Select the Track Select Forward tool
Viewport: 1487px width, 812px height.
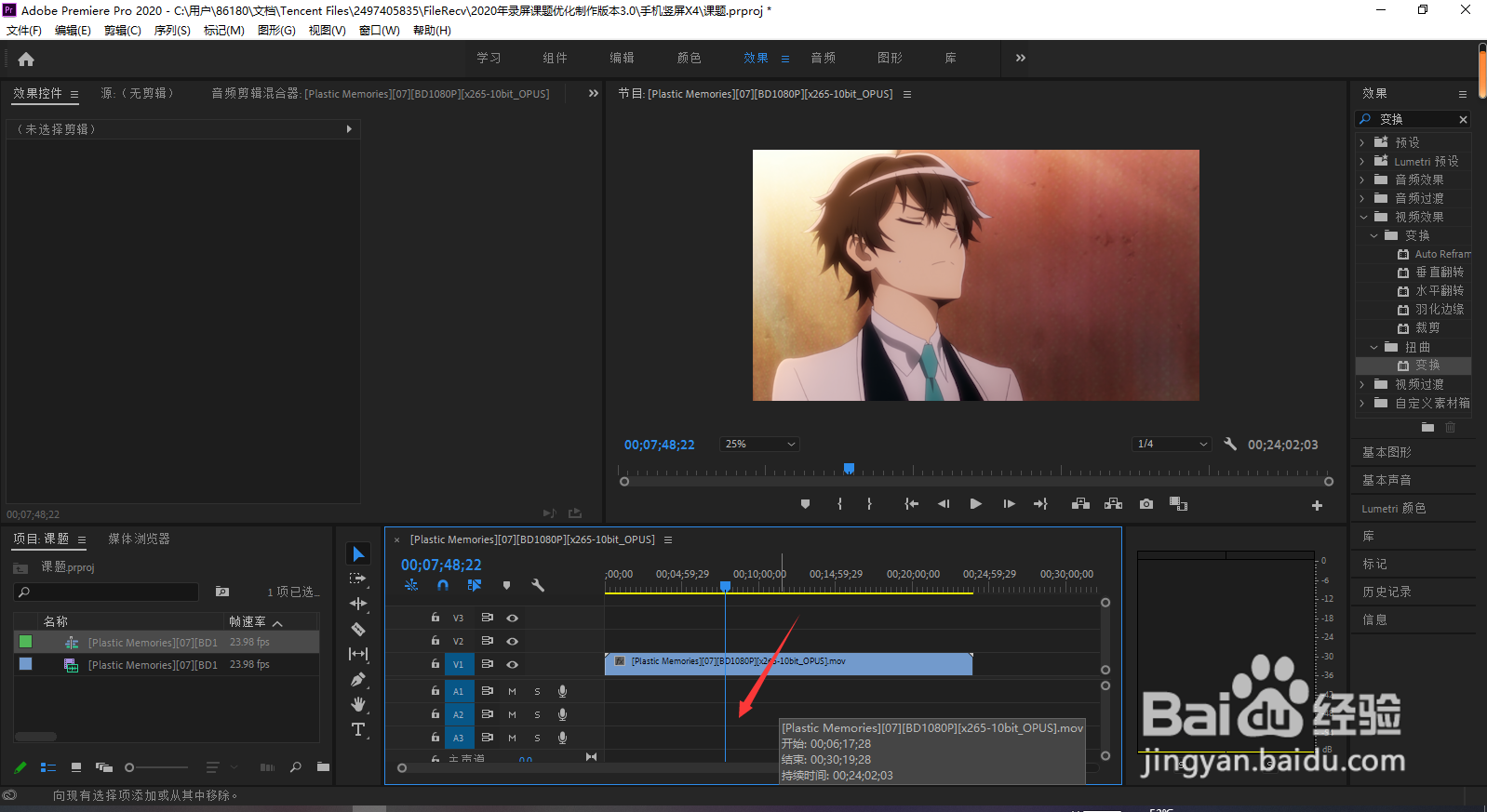pos(358,579)
